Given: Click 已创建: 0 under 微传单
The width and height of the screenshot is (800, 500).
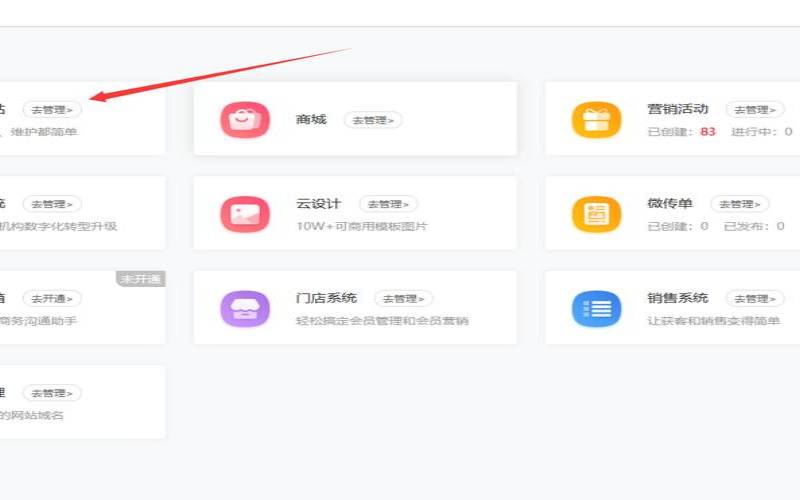Looking at the screenshot, I should pyautogui.click(x=678, y=226).
